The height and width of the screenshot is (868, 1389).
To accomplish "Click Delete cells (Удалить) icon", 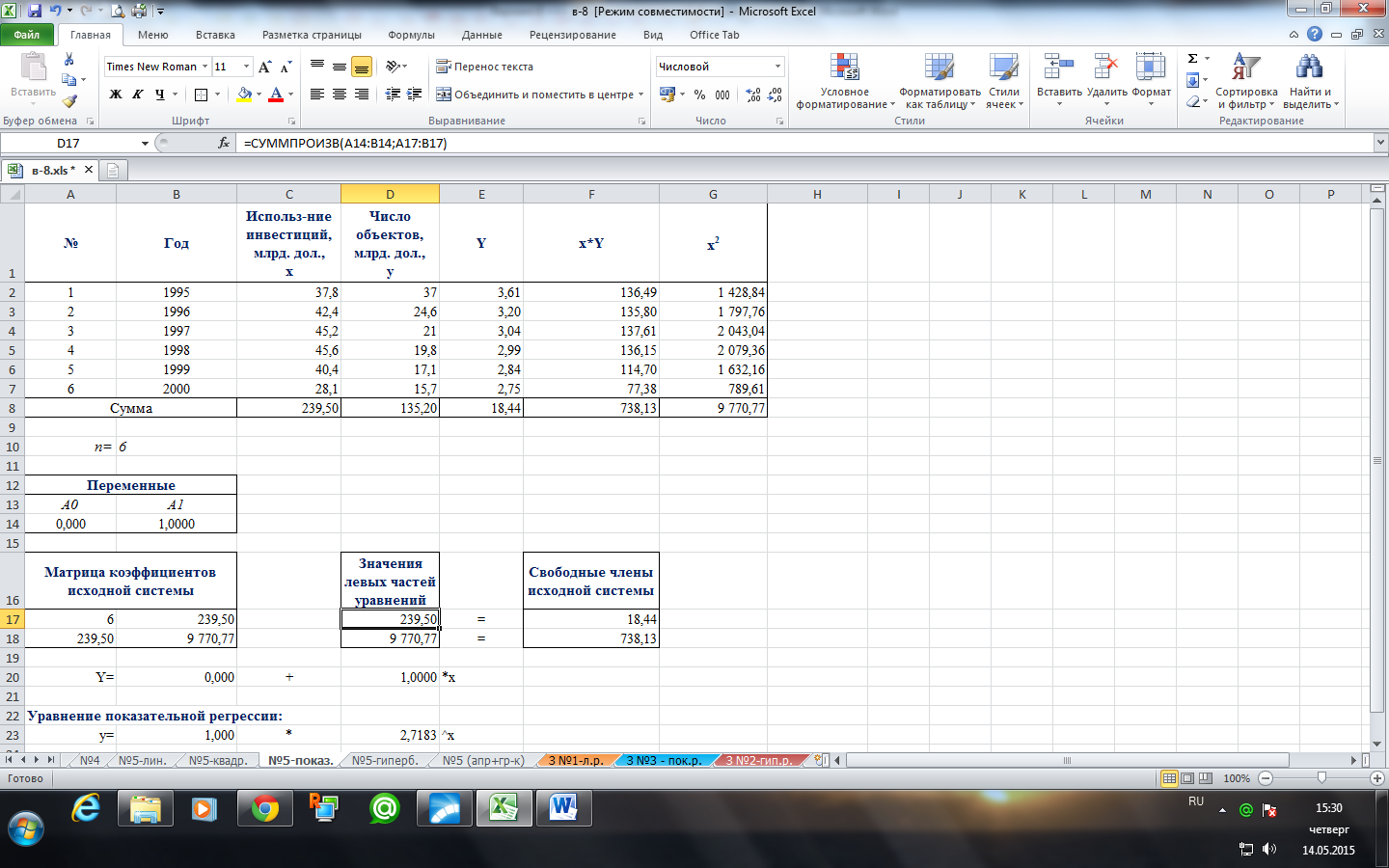I will pyautogui.click(x=1106, y=67).
